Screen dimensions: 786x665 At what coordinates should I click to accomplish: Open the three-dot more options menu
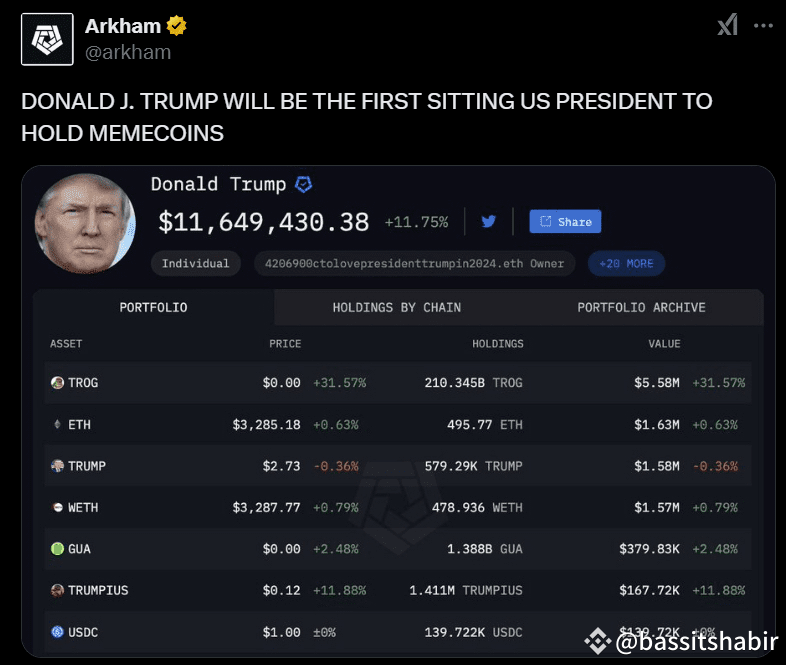763,26
